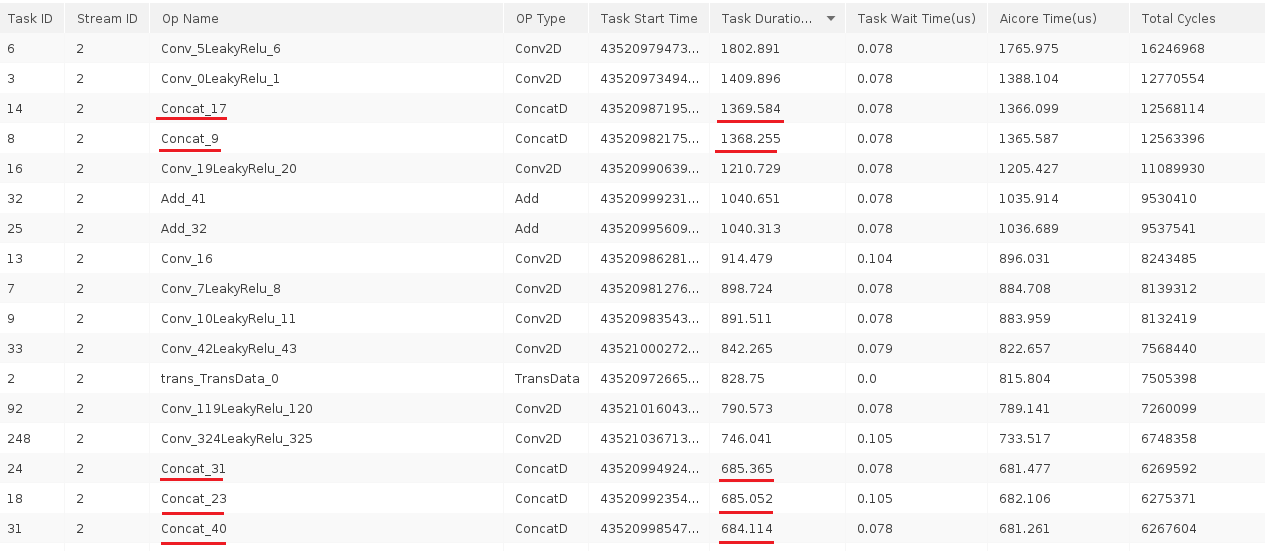The image size is (1265, 551).
Task: Sort by the Task ID column header
Action: click(32, 18)
